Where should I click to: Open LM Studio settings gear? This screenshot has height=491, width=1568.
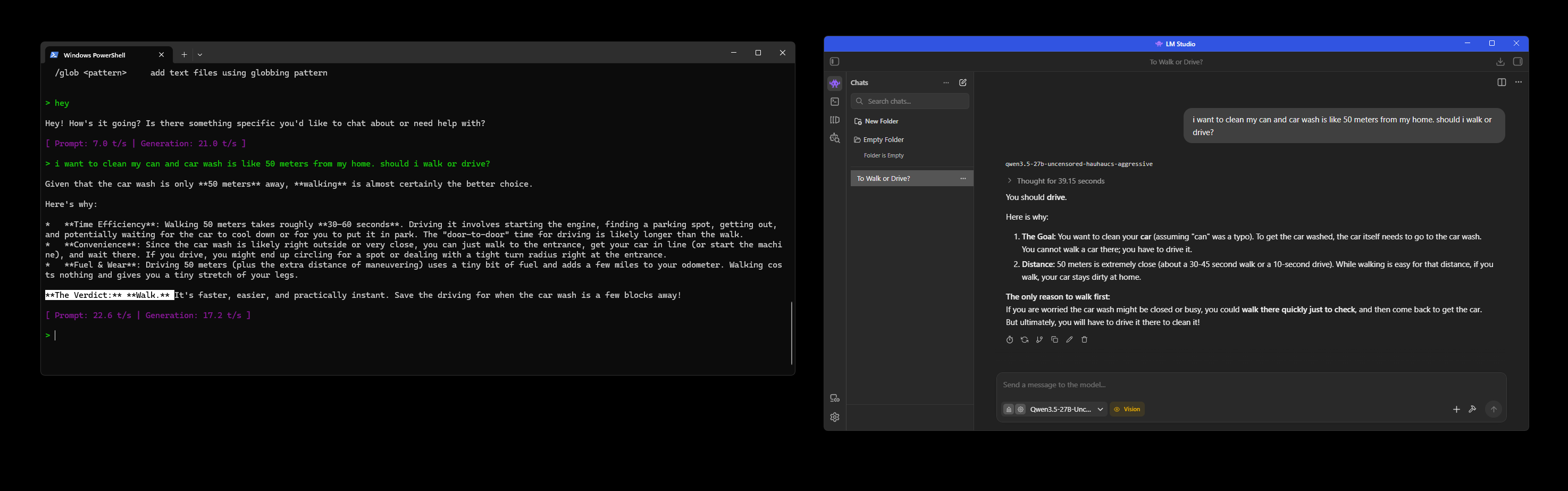(x=835, y=417)
